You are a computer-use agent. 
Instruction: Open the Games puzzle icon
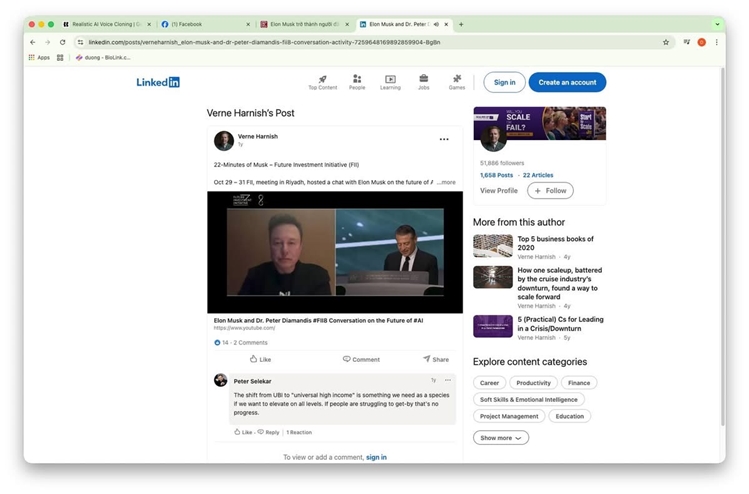pyautogui.click(x=457, y=79)
